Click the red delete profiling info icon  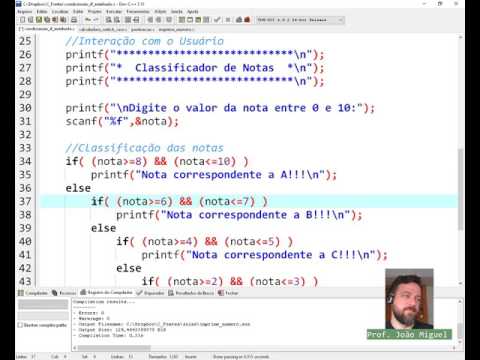247,20
